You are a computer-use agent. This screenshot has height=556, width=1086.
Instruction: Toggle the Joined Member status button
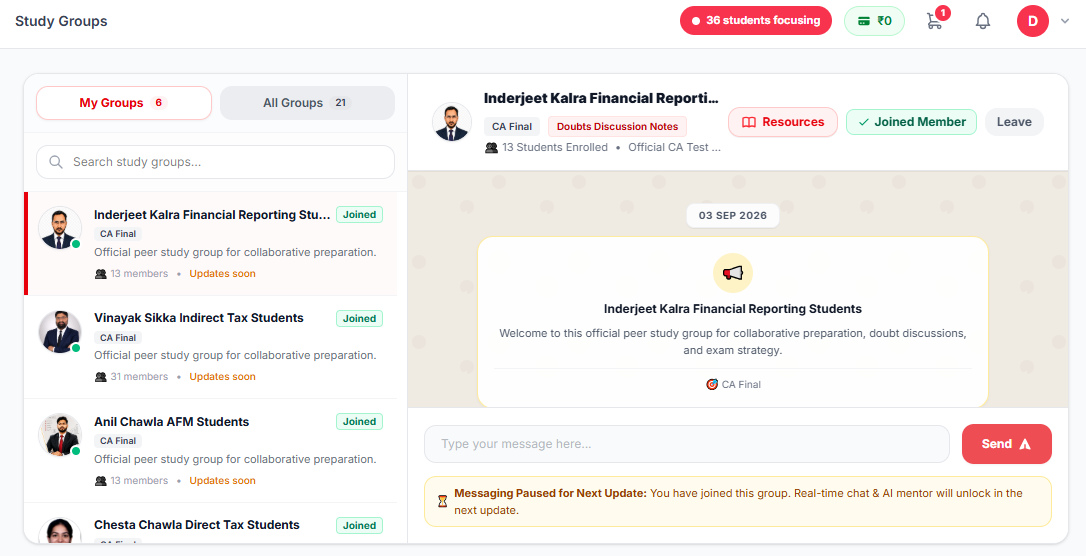click(911, 122)
